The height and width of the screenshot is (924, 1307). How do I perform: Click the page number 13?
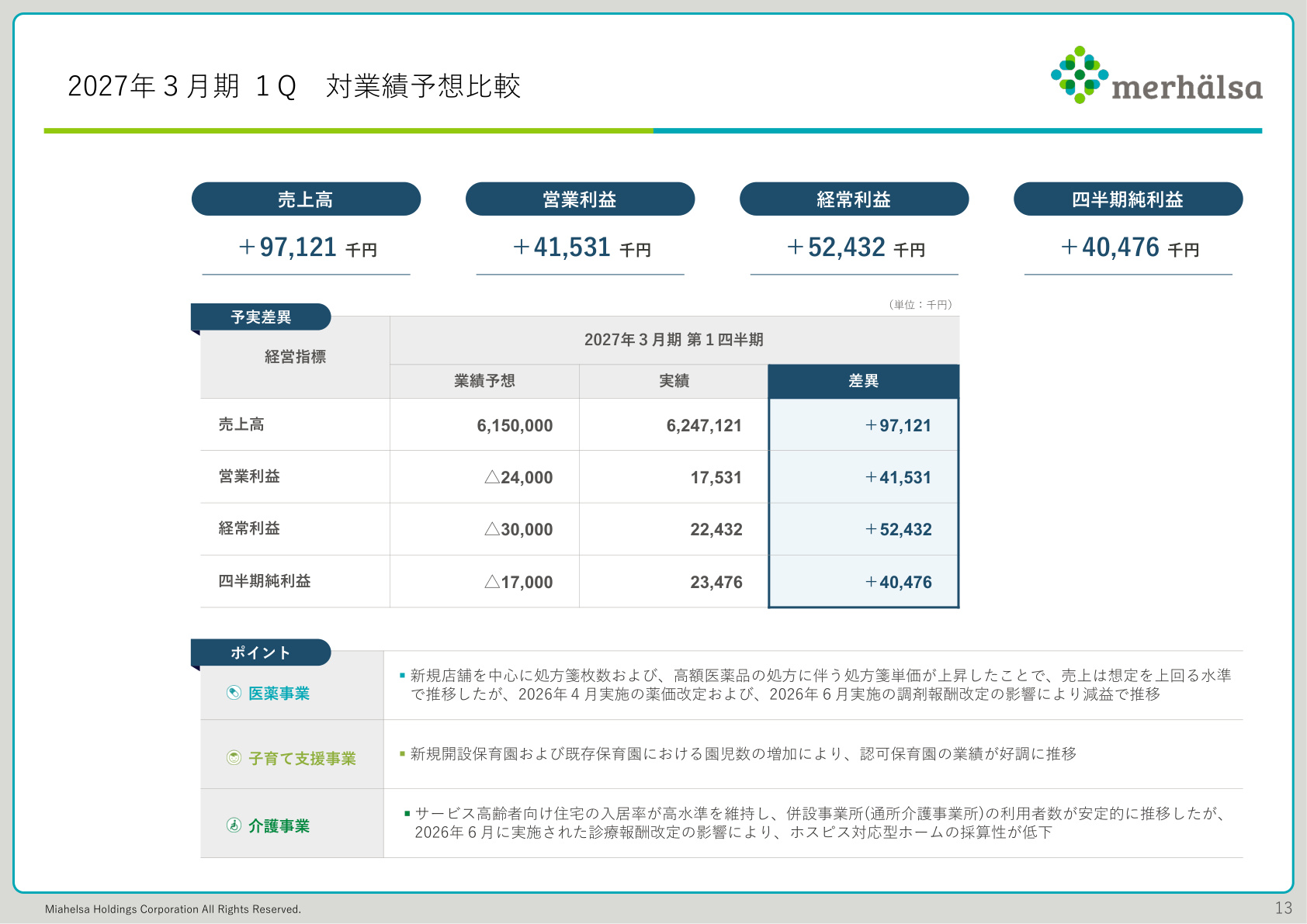pyautogui.click(x=1284, y=908)
